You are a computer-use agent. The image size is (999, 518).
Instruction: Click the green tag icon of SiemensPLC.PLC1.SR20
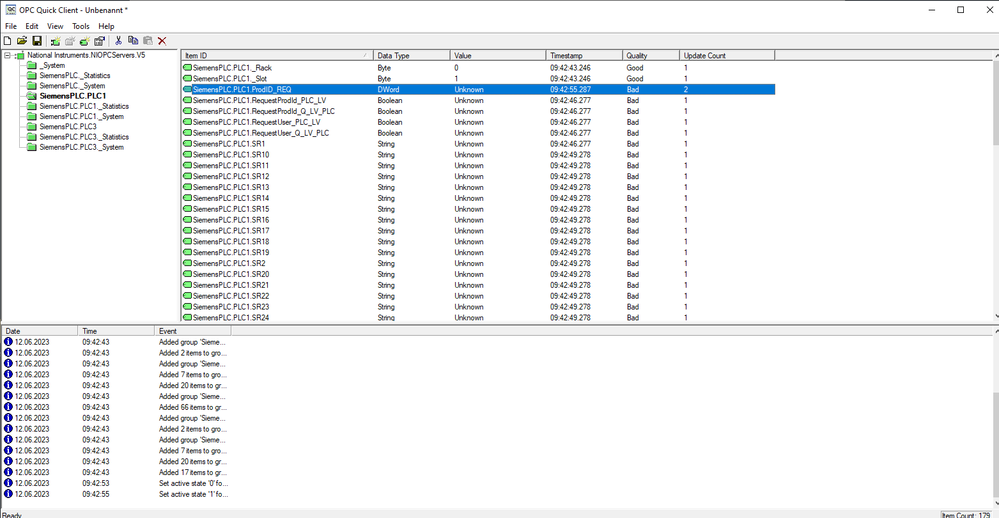(188, 274)
